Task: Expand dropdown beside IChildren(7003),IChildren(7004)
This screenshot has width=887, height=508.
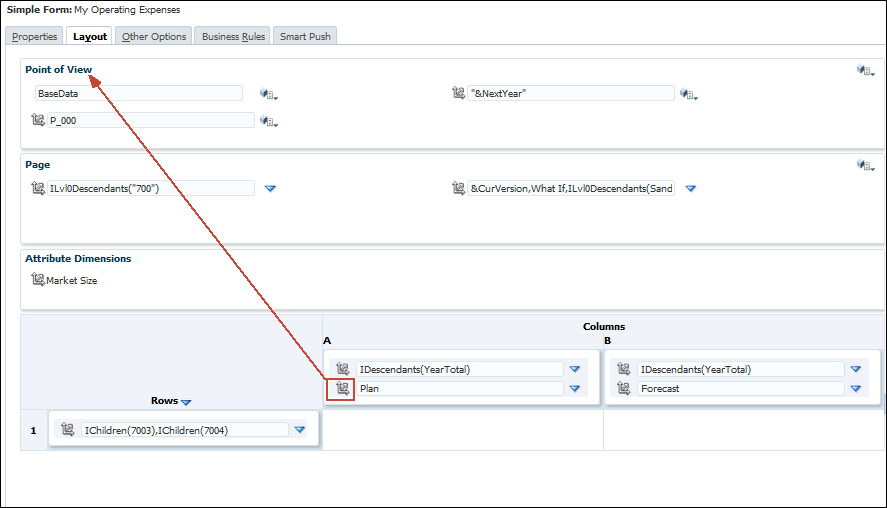Action: (x=300, y=430)
